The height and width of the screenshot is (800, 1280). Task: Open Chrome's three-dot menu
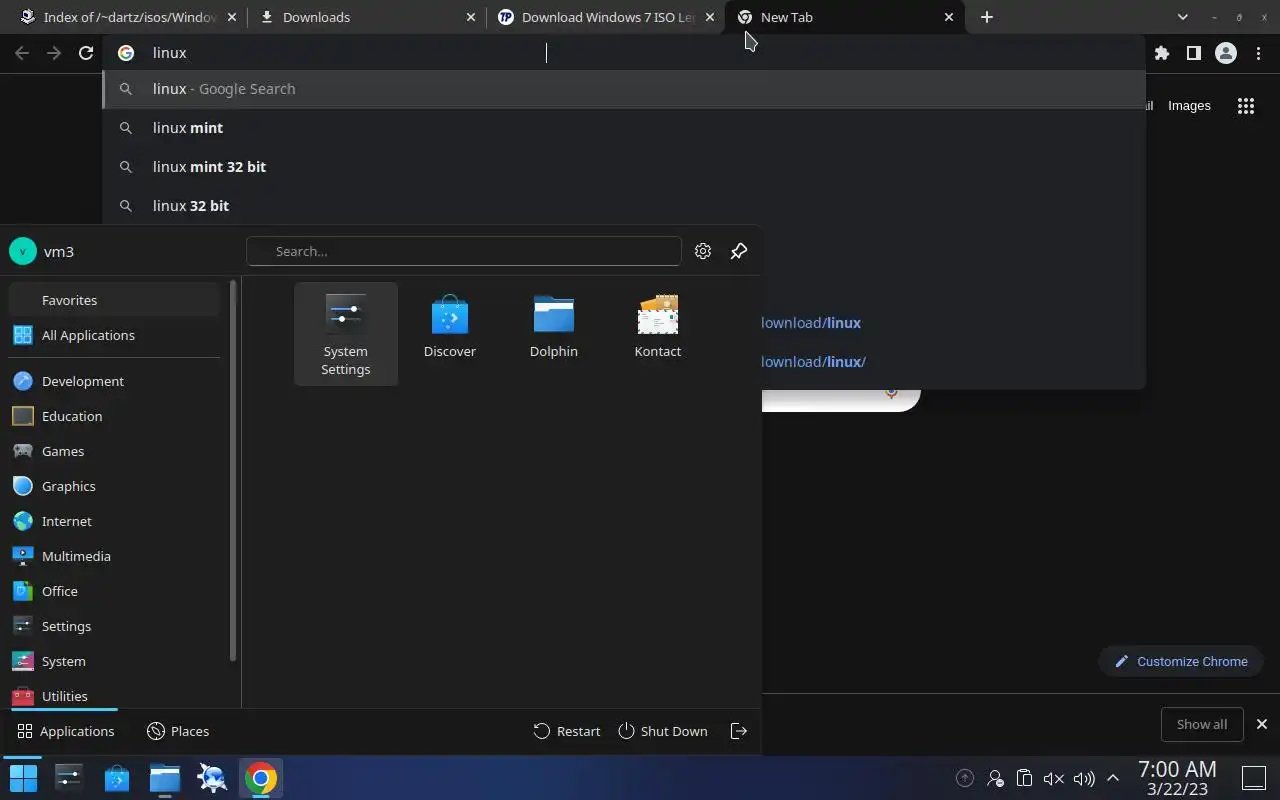1258,53
